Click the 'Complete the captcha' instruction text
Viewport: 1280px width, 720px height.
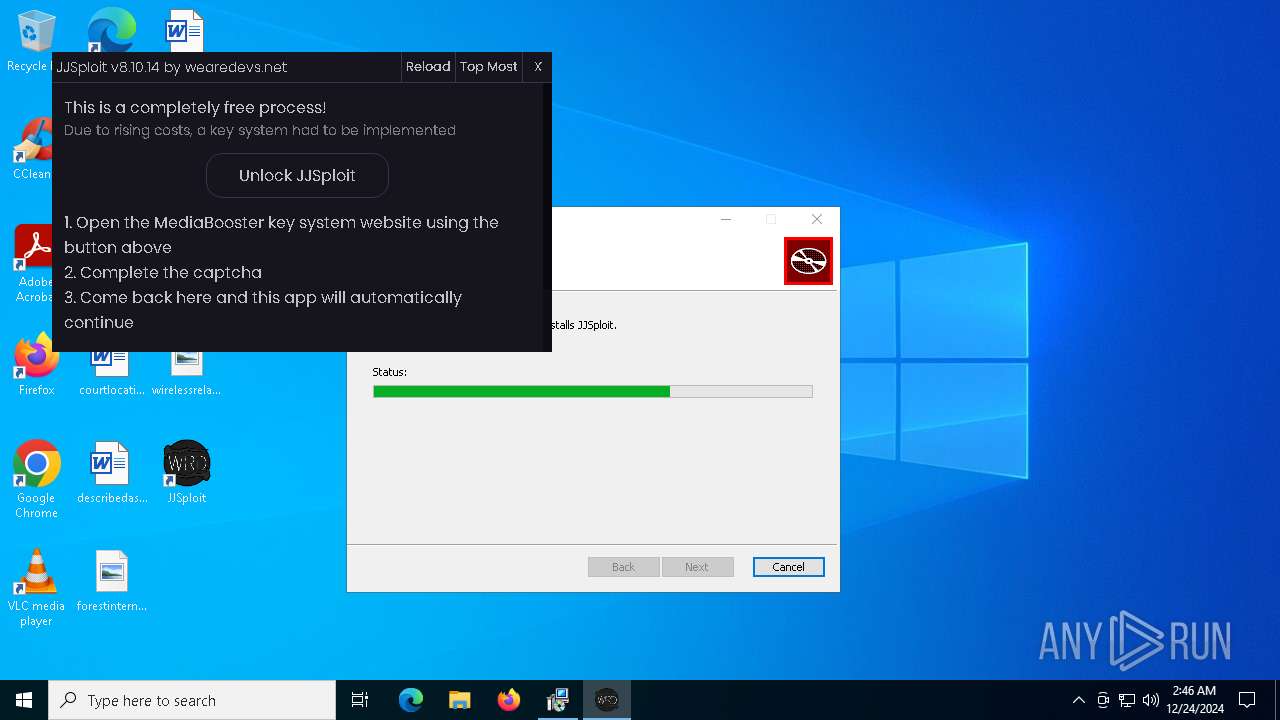pyautogui.click(x=163, y=272)
